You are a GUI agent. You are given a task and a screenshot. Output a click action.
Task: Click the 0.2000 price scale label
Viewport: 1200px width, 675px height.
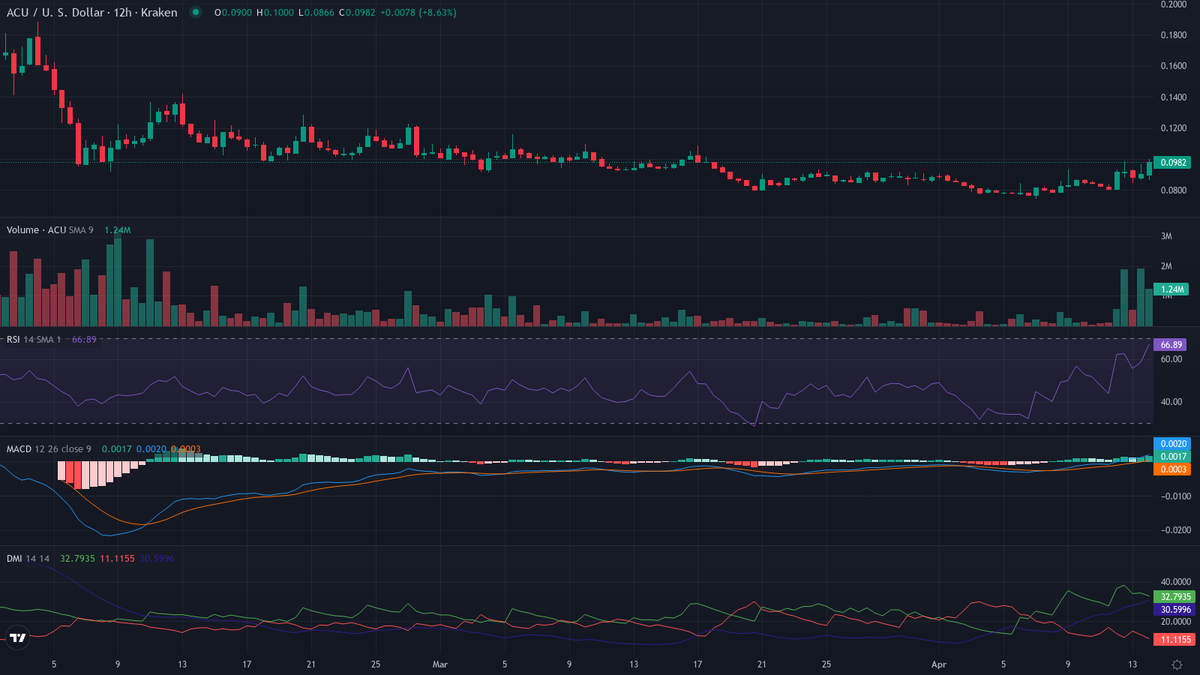(x=1172, y=4)
